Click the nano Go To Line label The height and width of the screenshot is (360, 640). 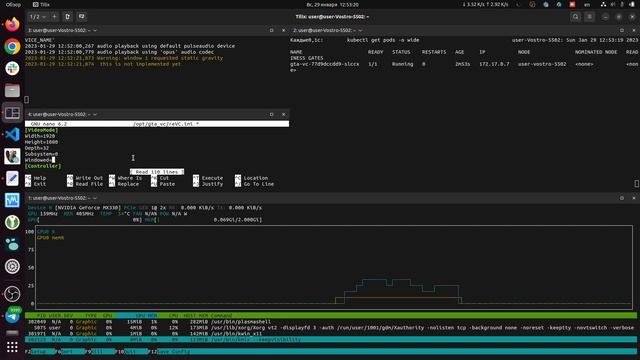pyautogui.click(x=259, y=184)
